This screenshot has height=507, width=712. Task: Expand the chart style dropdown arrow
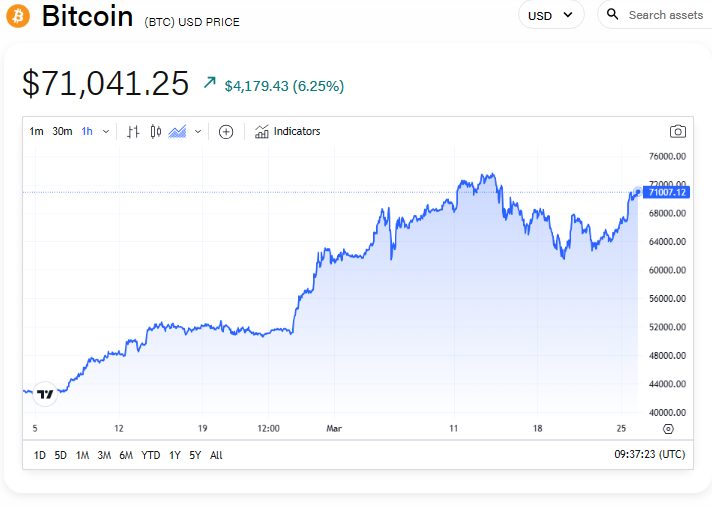198,131
